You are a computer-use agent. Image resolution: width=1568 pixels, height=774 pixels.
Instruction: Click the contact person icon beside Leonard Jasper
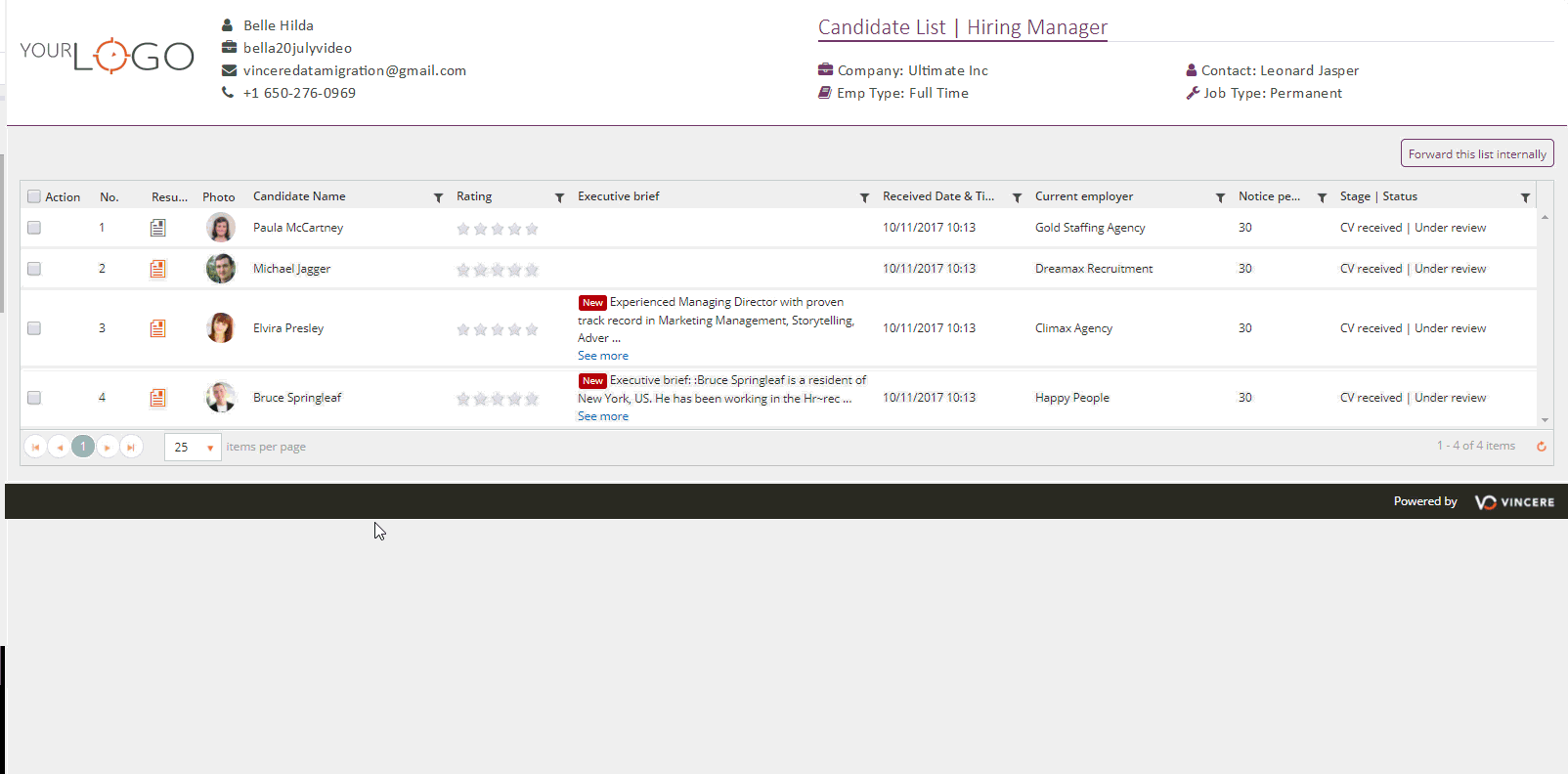[1192, 70]
